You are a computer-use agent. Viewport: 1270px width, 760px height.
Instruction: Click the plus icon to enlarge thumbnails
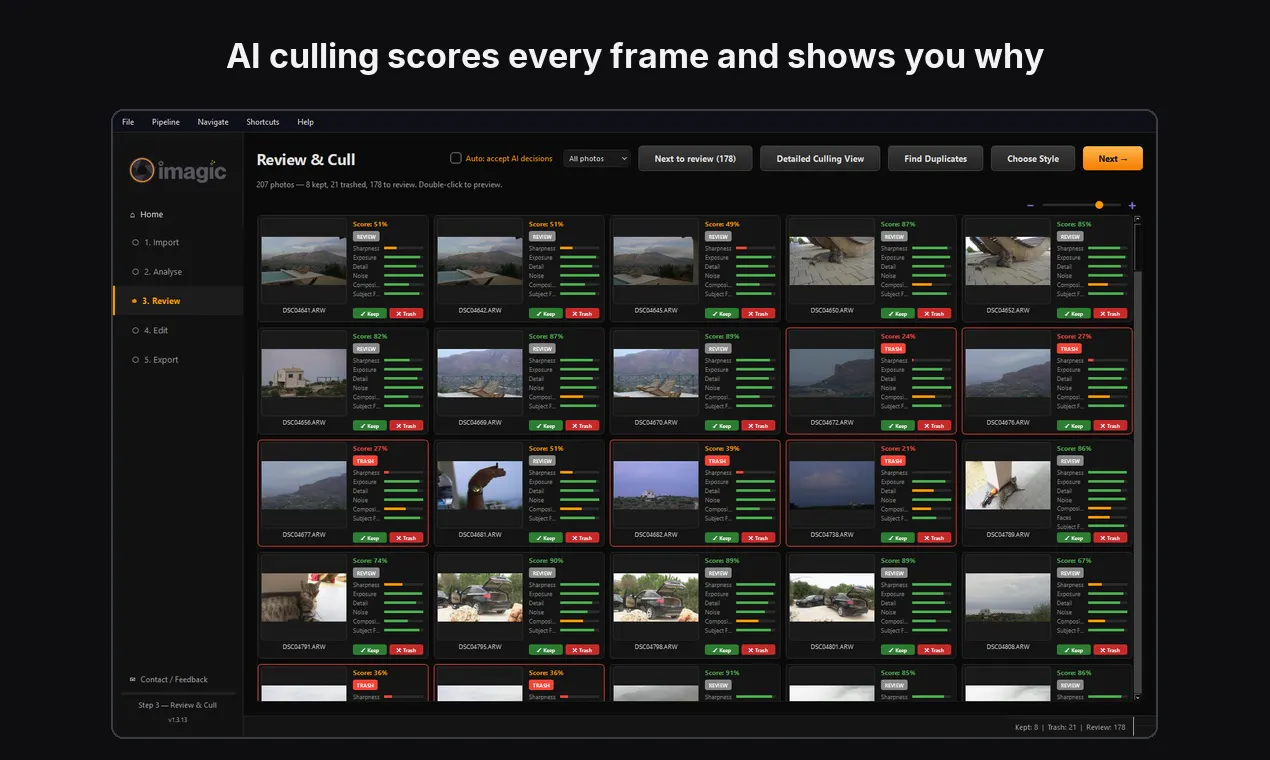click(1132, 206)
